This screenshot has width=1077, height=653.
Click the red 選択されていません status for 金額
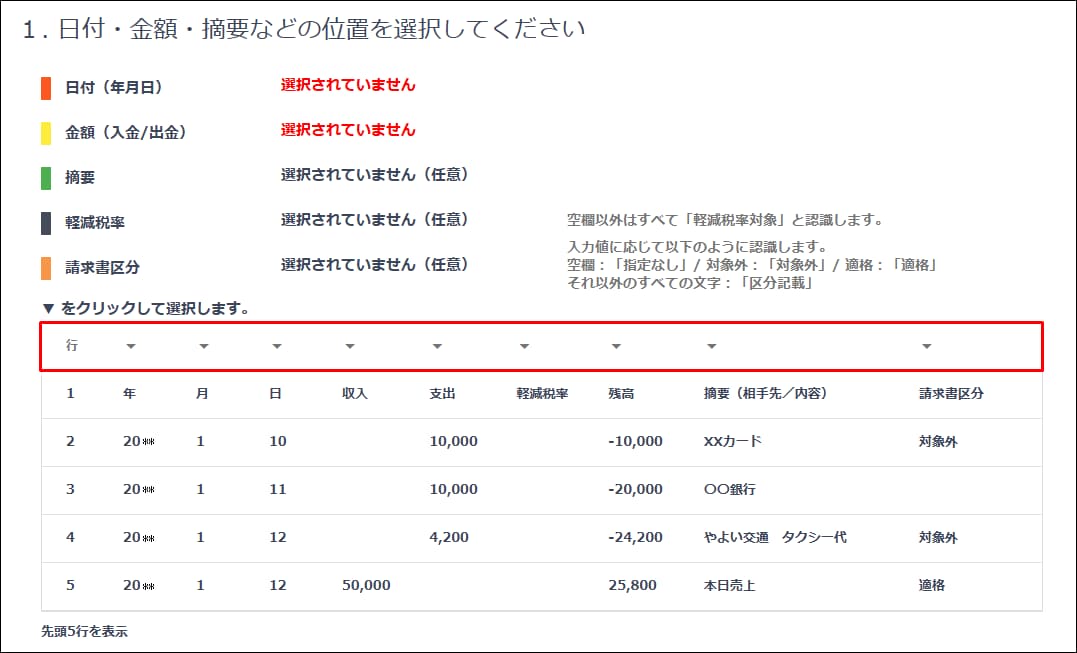click(348, 130)
